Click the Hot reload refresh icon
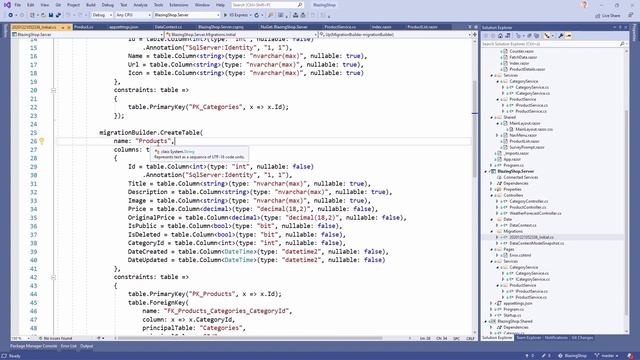The image size is (640, 360). [x=257, y=15]
